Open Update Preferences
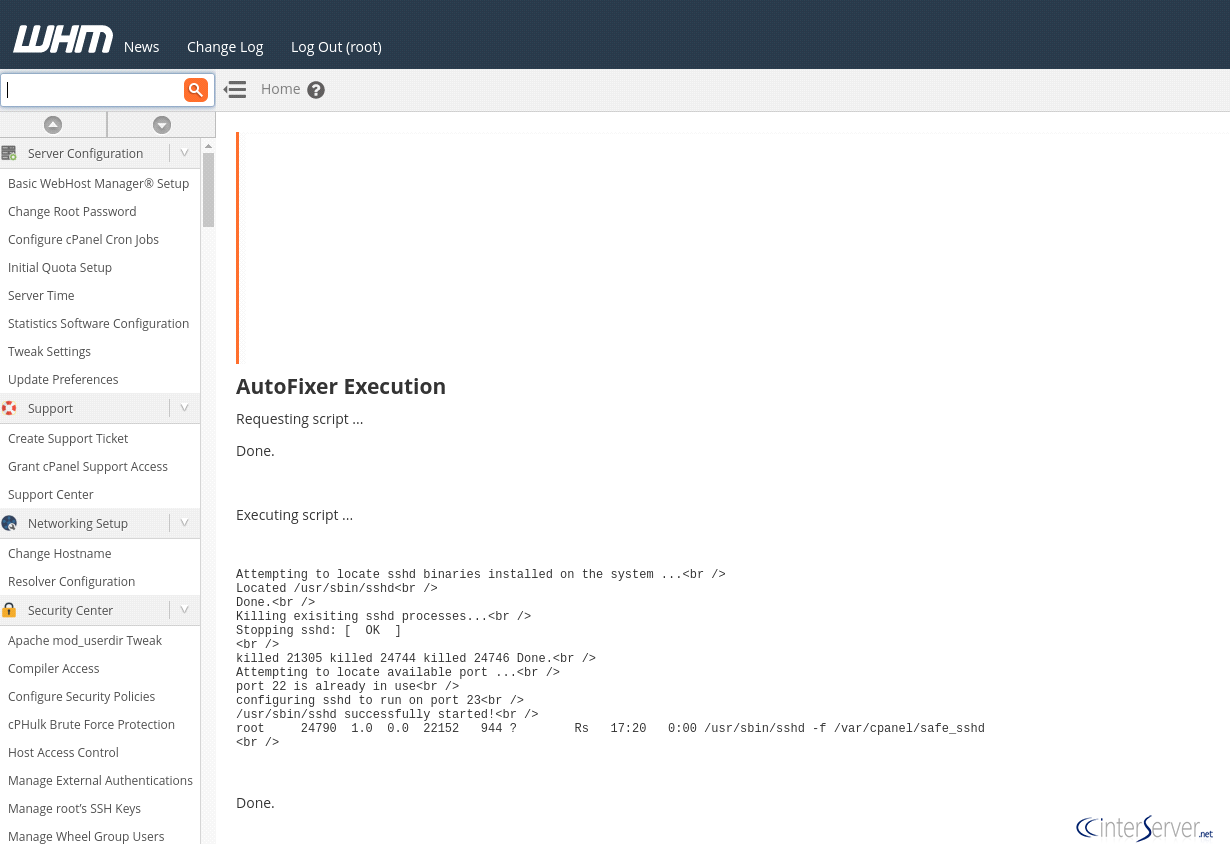Image resolution: width=1230 pixels, height=844 pixels. [x=63, y=379]
